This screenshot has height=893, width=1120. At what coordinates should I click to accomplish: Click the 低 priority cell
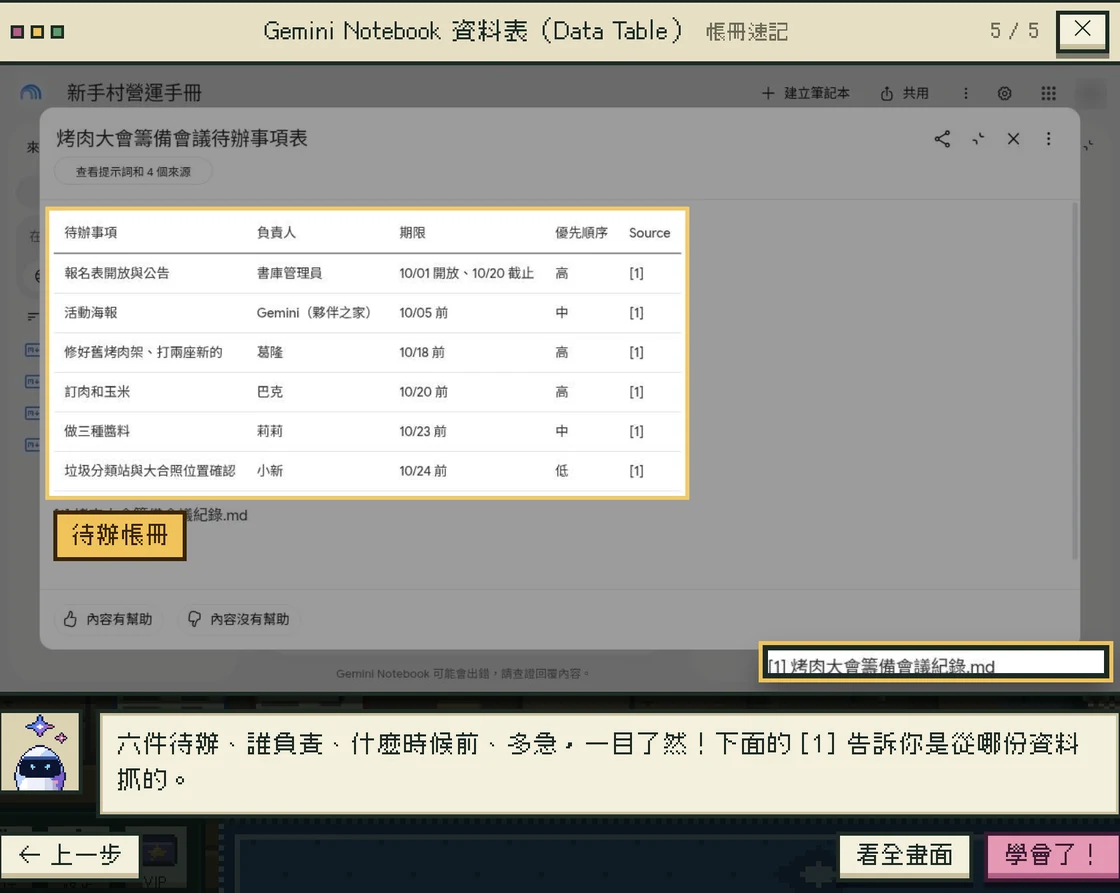pyautogui.click(x=561, y=471)
